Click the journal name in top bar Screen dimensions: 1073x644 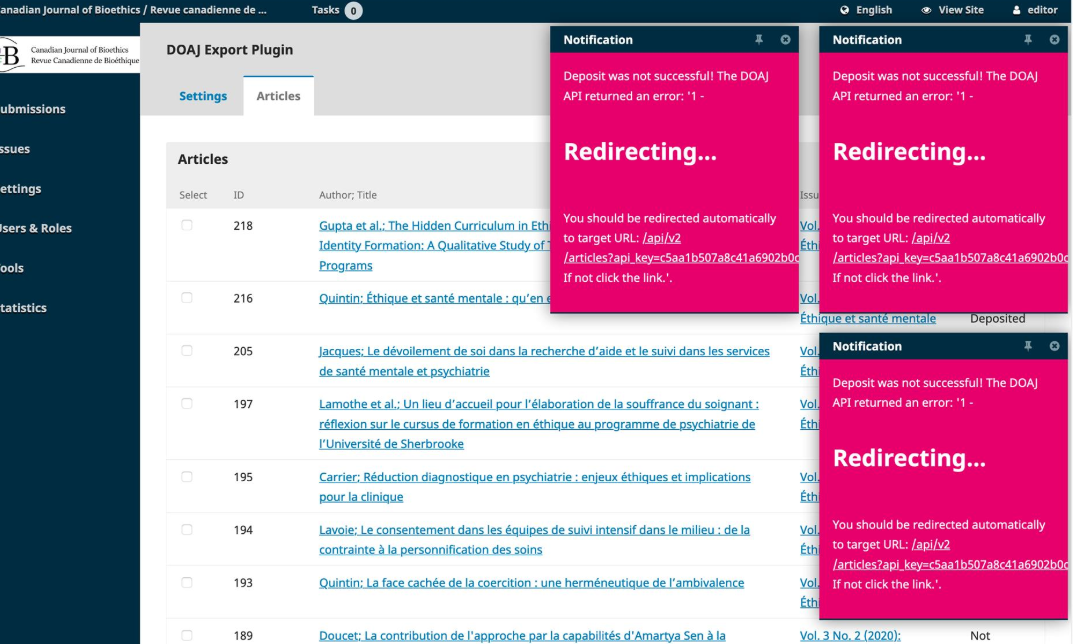point(133,10)
